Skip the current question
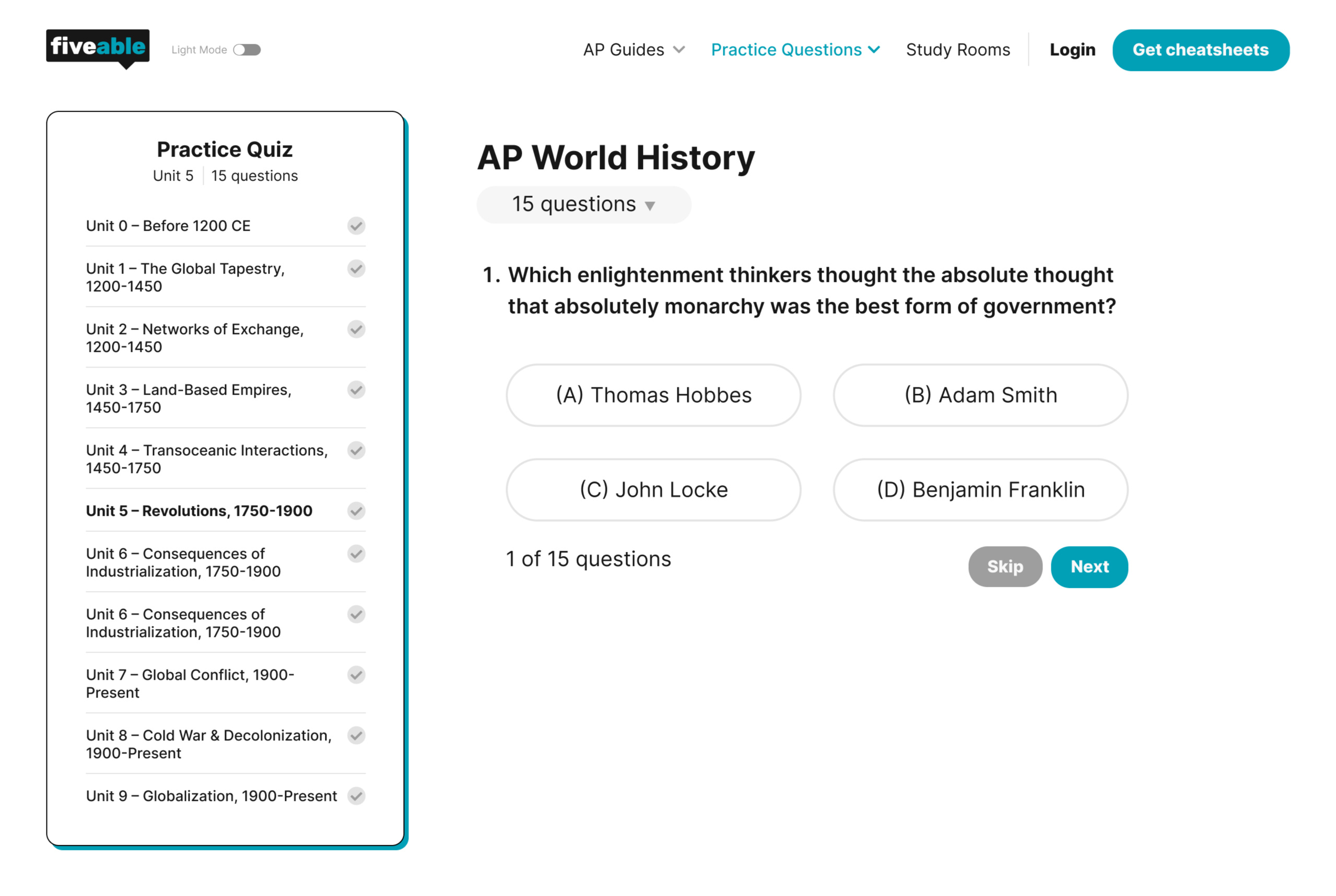The width and height of the screenshot is (1336, 896). 1004,567
